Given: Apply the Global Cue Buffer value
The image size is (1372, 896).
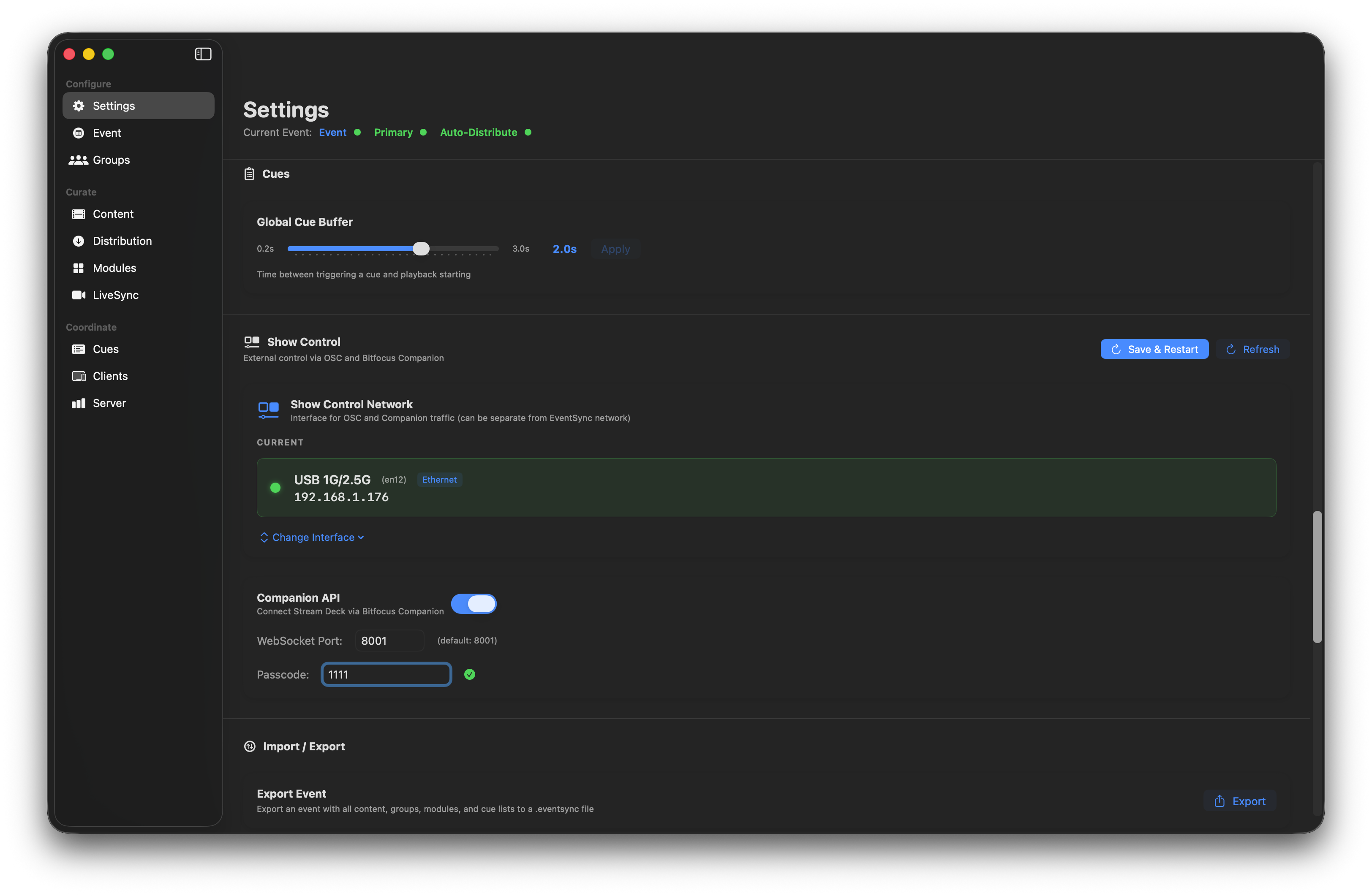Looking at the screenshot, I should 615,250.
